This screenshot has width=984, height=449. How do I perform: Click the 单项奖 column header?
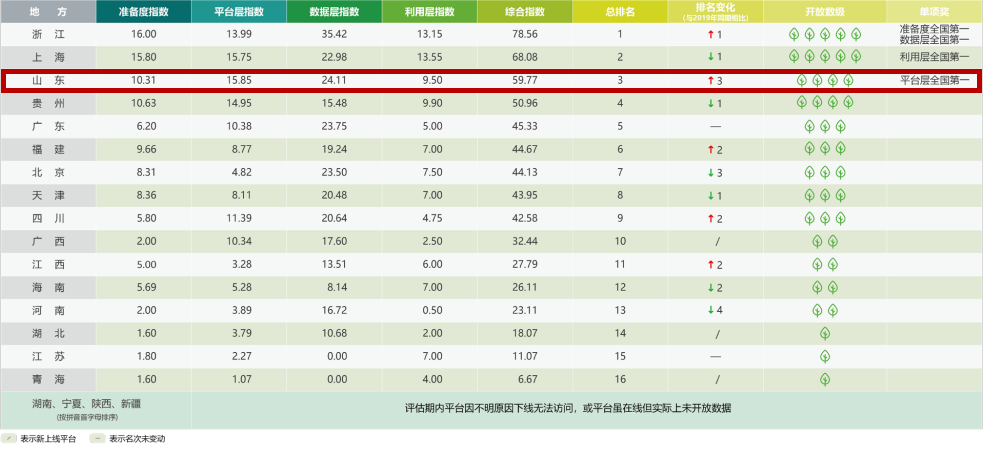[x=934, y=12]
